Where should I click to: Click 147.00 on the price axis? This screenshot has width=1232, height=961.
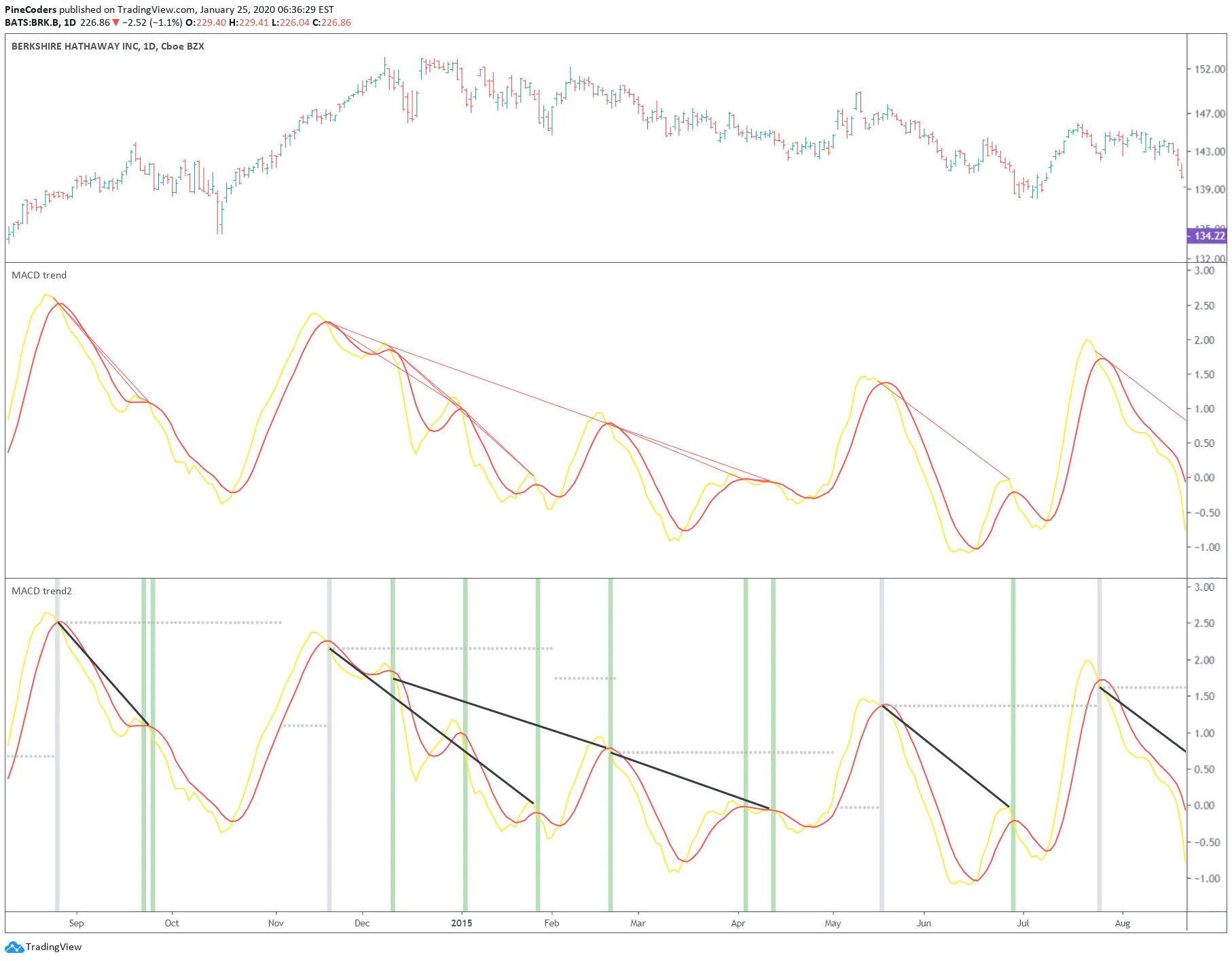[1210, 114]
